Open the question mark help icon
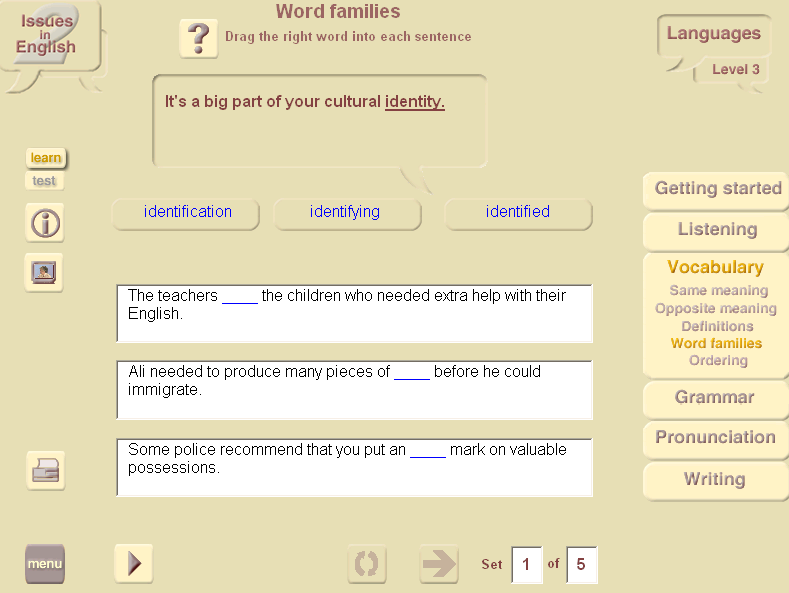 (199, 38)
